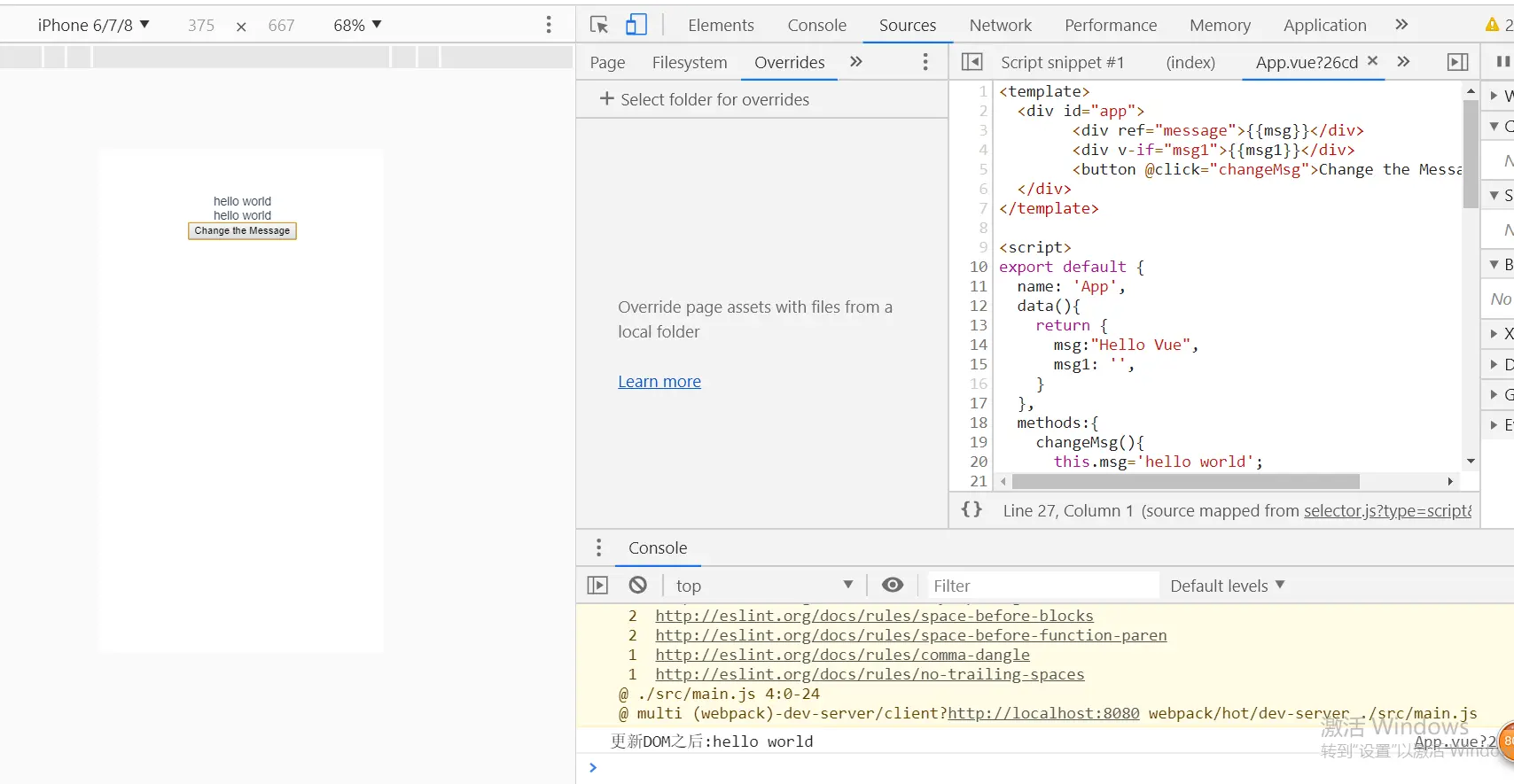Toggle the console sidebar panel icon
Image resolution: width=1514 pixels, height=784 pixels.
(597, 585)
